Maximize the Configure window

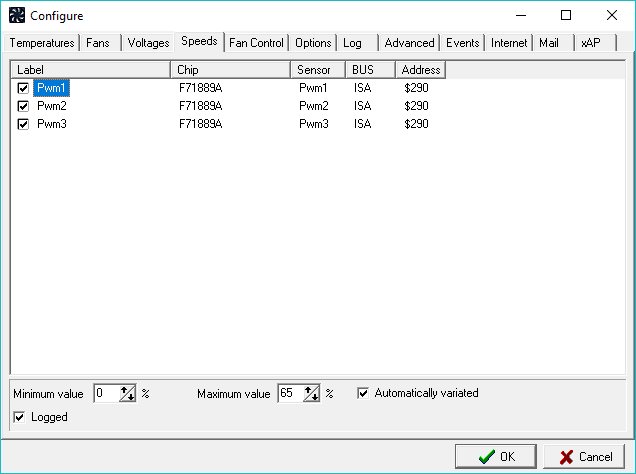[x=566, y=15]
